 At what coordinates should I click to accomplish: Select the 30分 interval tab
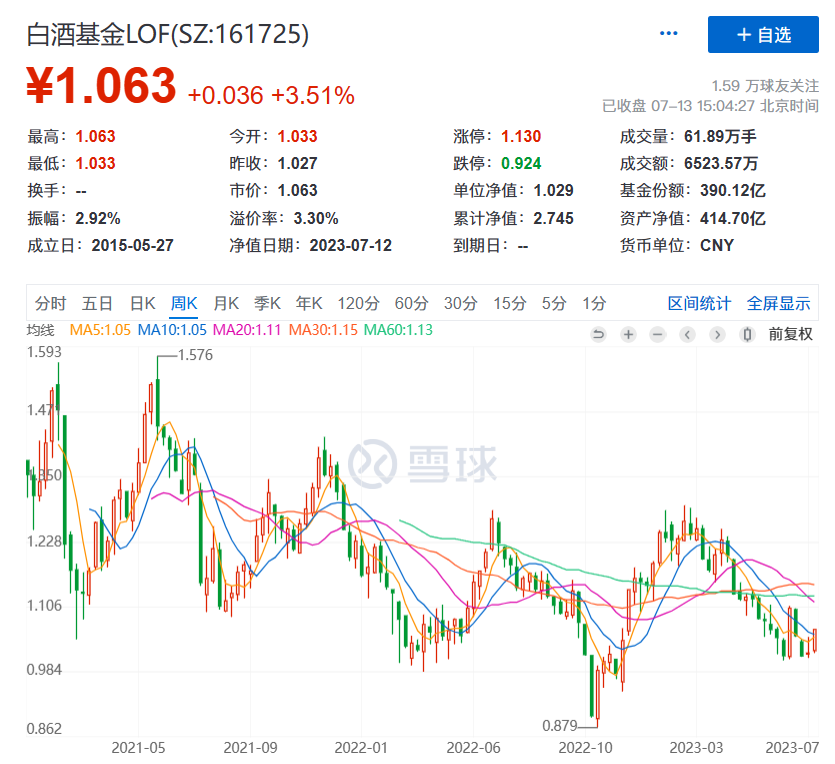click(x=461, y=303)
